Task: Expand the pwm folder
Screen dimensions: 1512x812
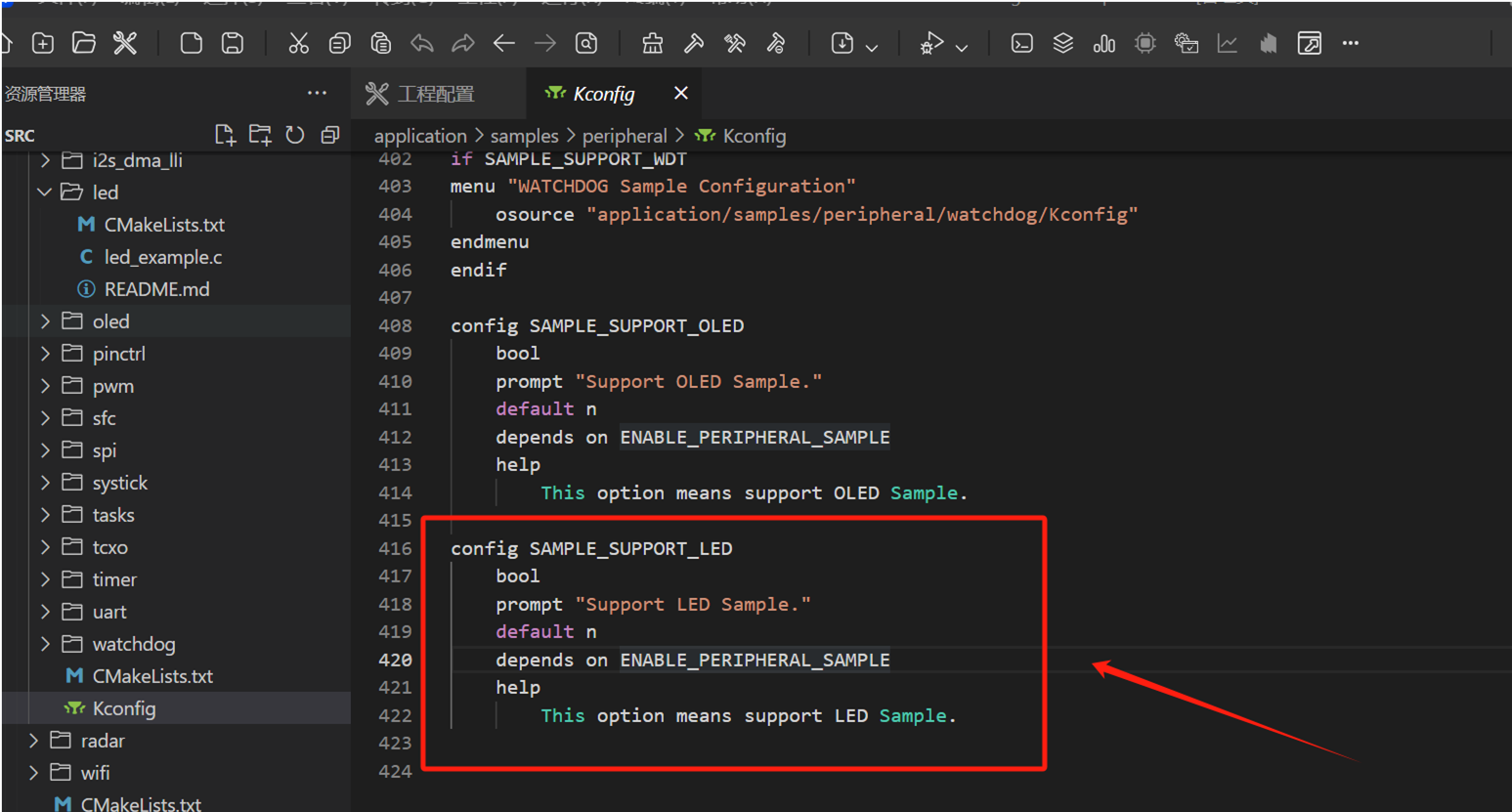Action: (x=45, y=386)
